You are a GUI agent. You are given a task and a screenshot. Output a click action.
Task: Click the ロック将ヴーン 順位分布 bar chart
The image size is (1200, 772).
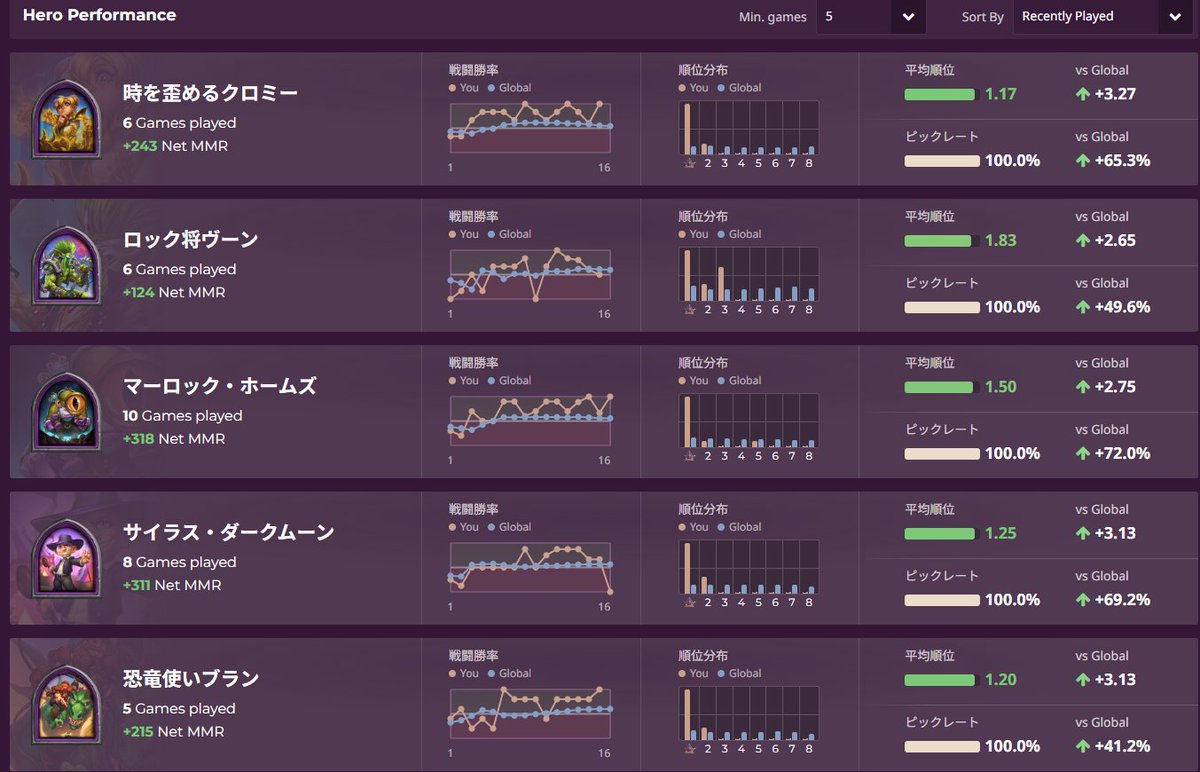(x=748, y=274)
